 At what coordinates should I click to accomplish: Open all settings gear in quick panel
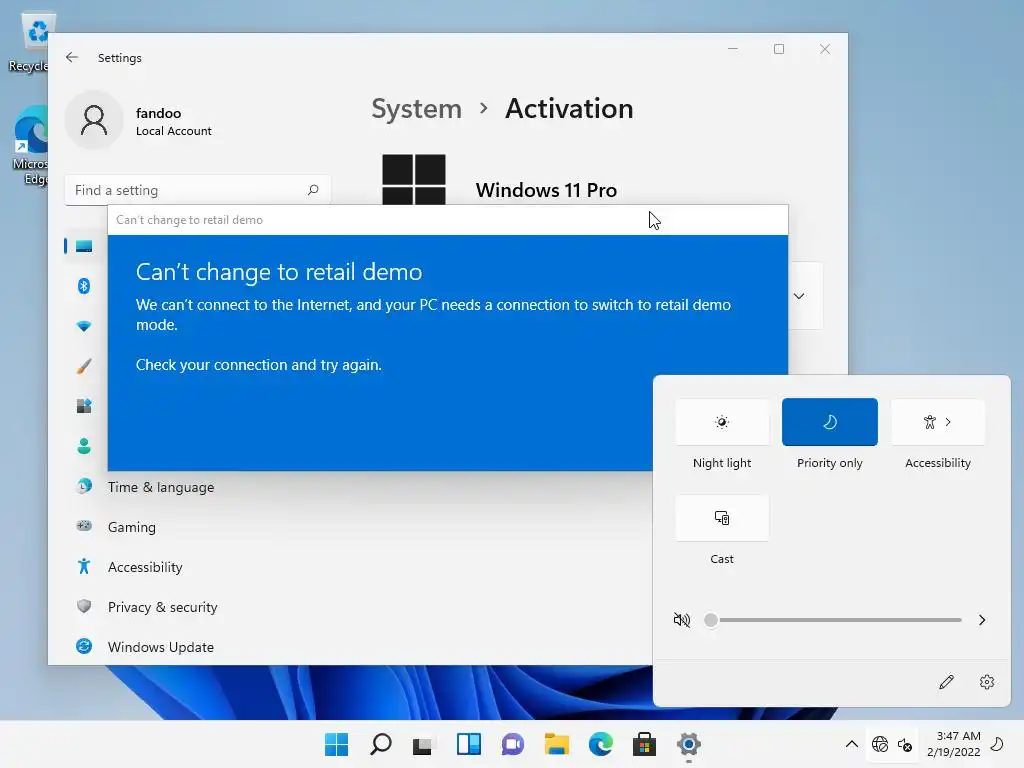coord(987,682)
